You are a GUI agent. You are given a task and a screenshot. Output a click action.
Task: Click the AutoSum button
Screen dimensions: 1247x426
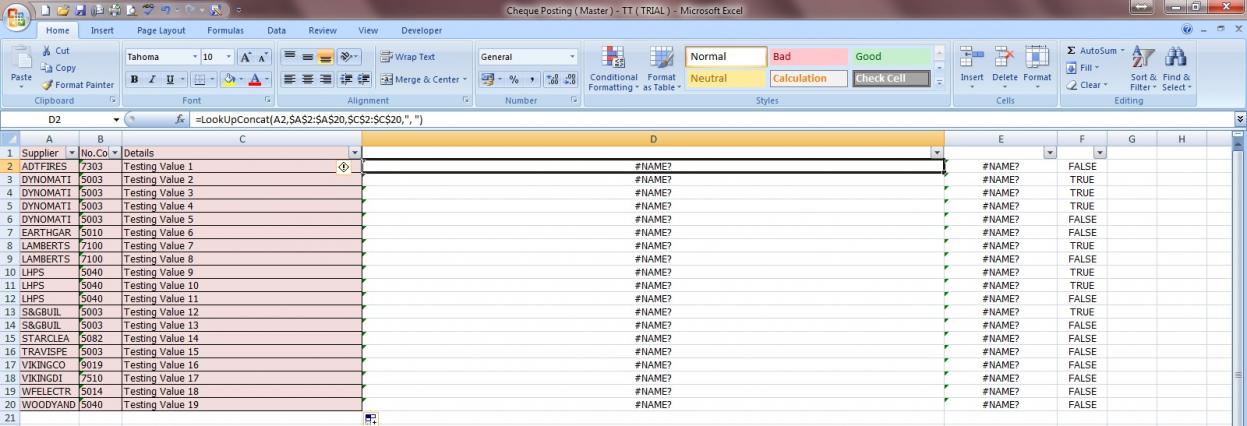click(1097, 50)
